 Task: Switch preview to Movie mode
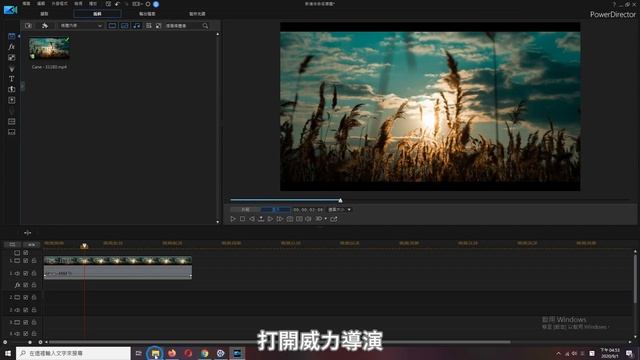(276, 209)
